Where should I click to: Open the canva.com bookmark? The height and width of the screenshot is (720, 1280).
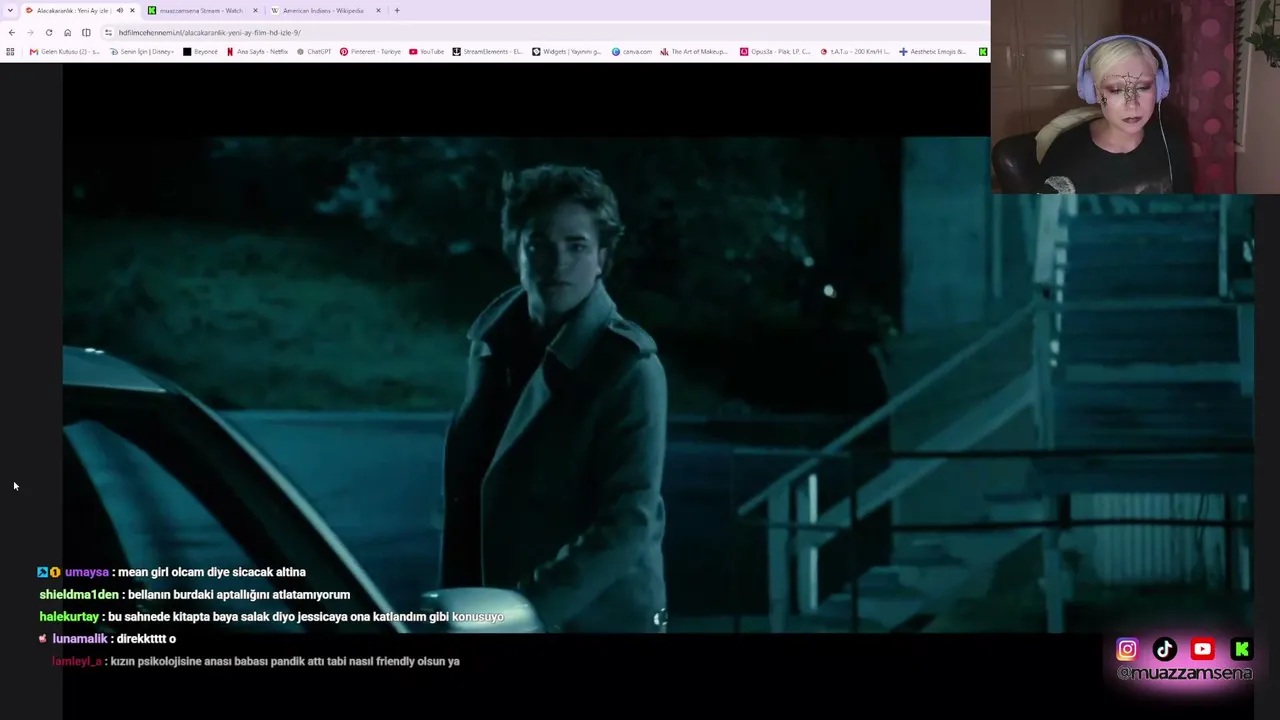tap(632, 52)
